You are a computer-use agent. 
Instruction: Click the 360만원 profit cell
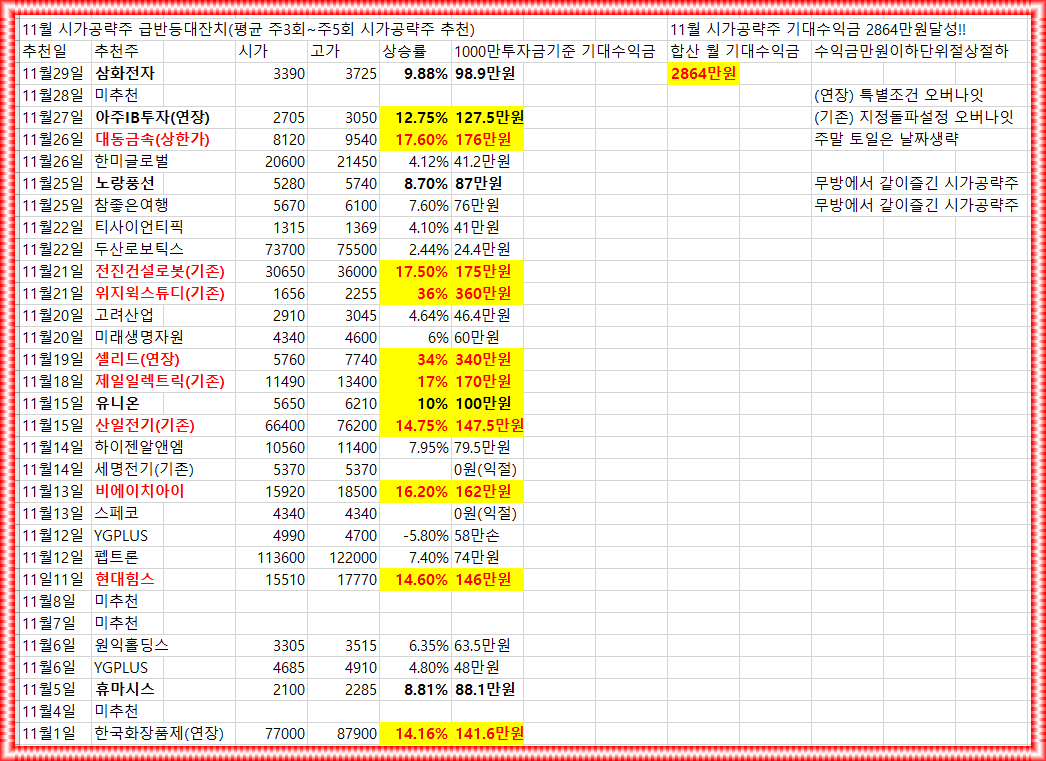(488, 293)
